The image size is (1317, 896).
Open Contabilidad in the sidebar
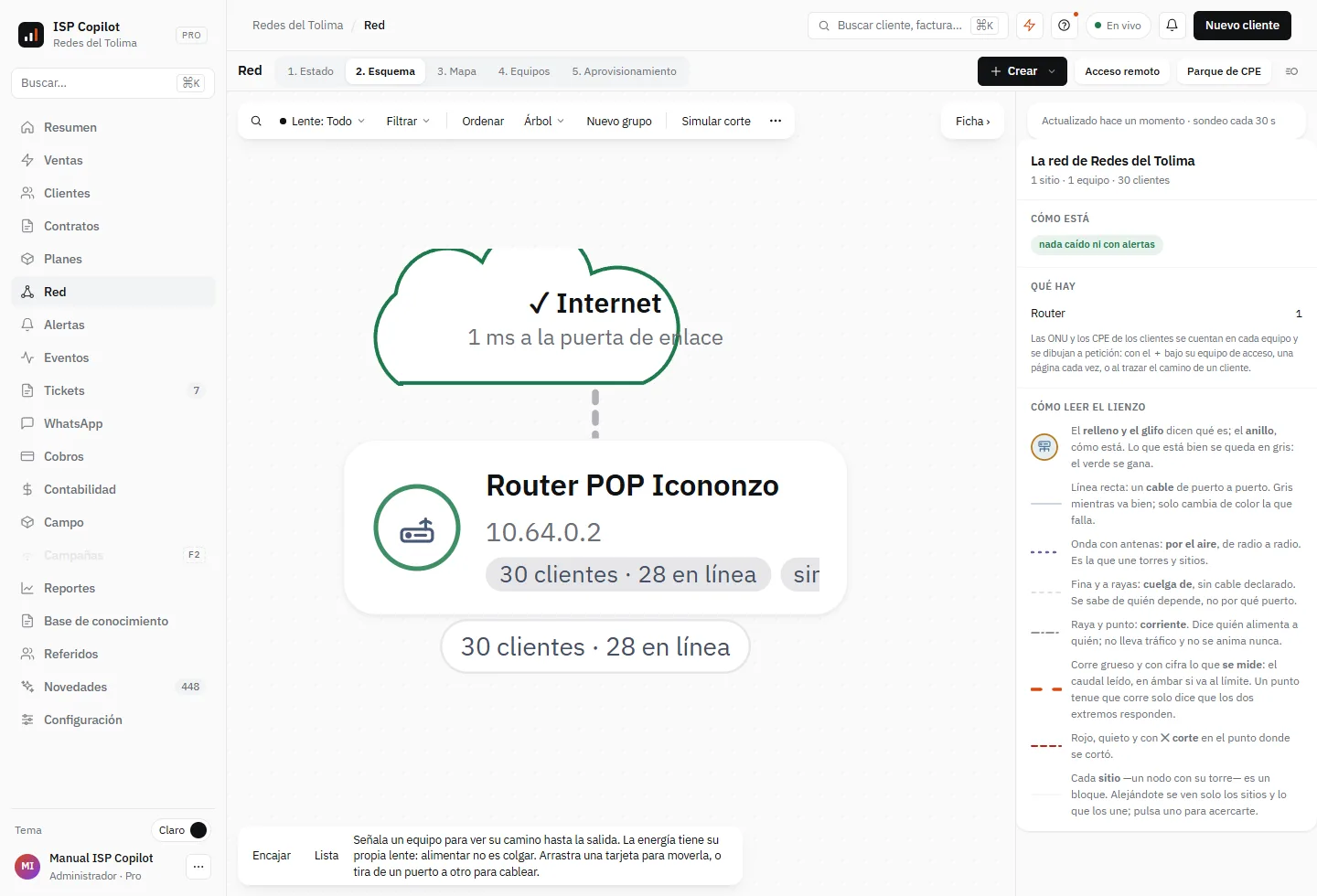(113, 489)
